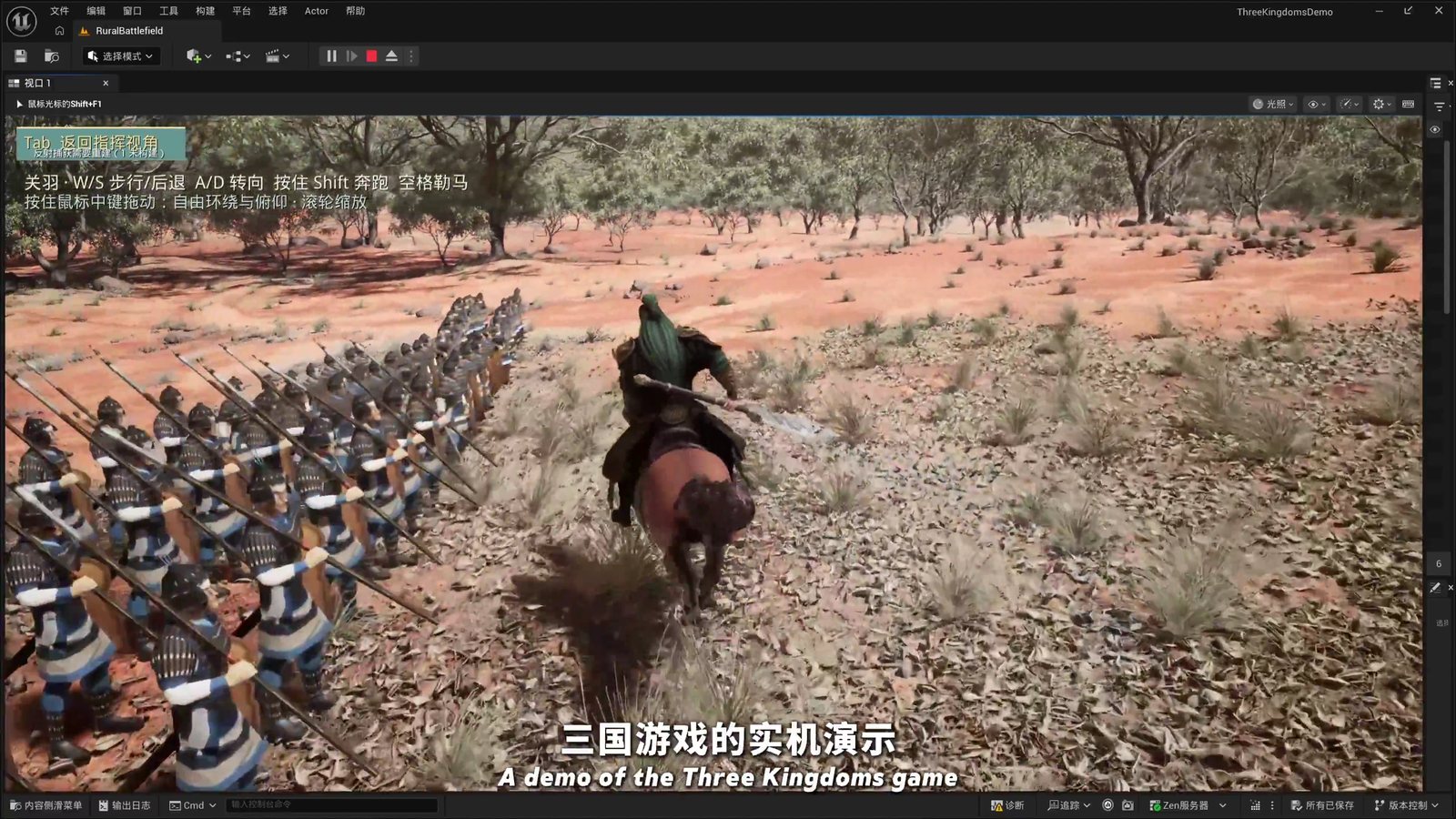Click the frame-skip advance button

coord(351,56)
